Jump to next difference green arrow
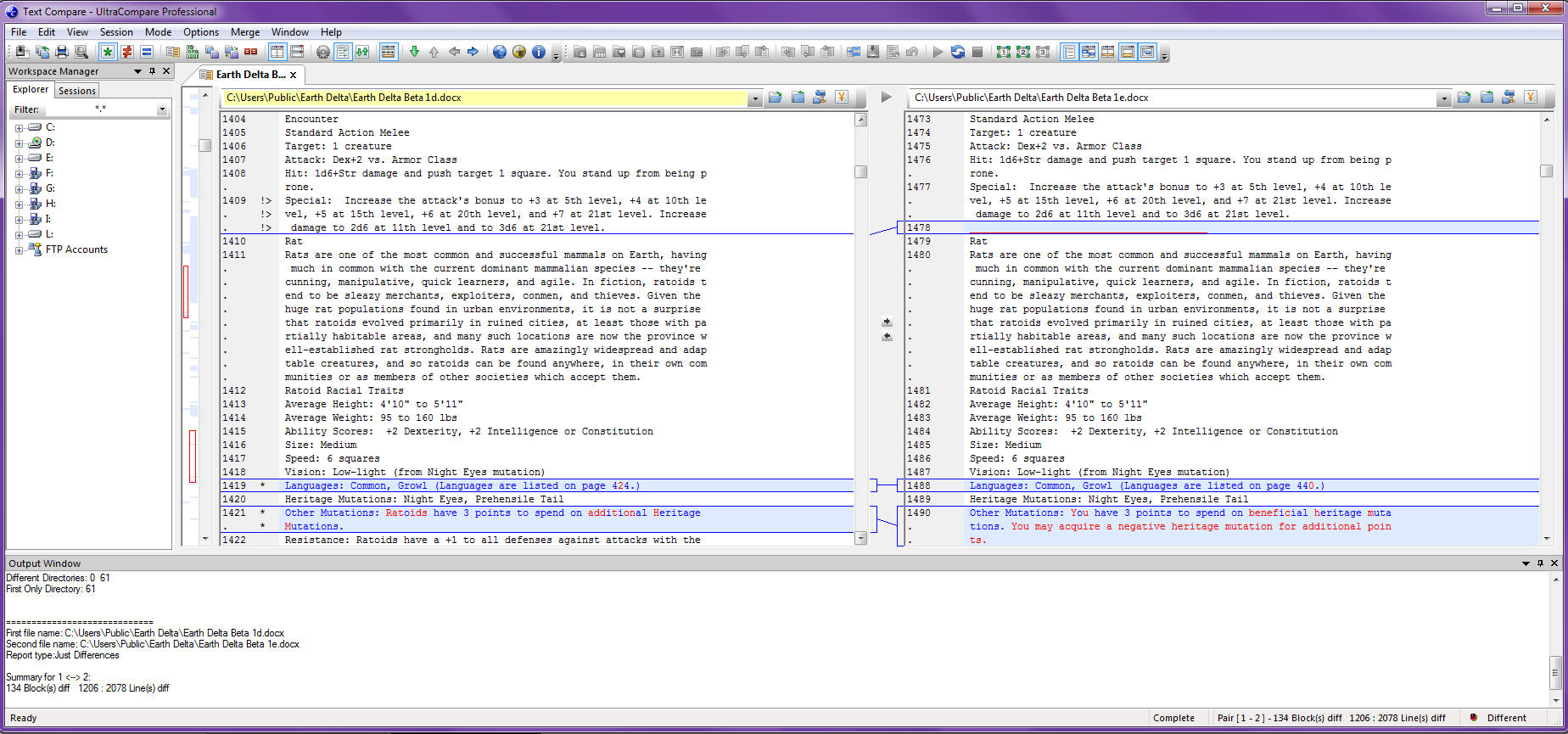Viewport: 1568px width, 734px height. (414, 53)
